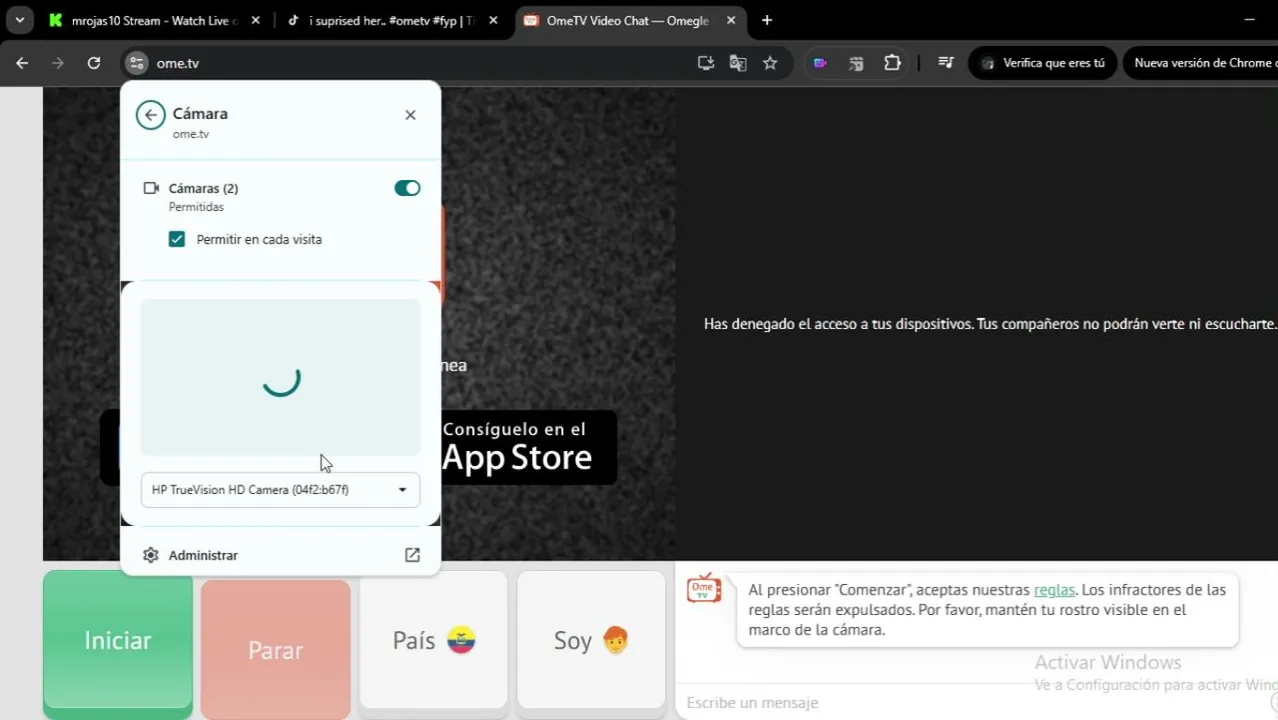Click the ome.tv address bar

coord(420,63)
